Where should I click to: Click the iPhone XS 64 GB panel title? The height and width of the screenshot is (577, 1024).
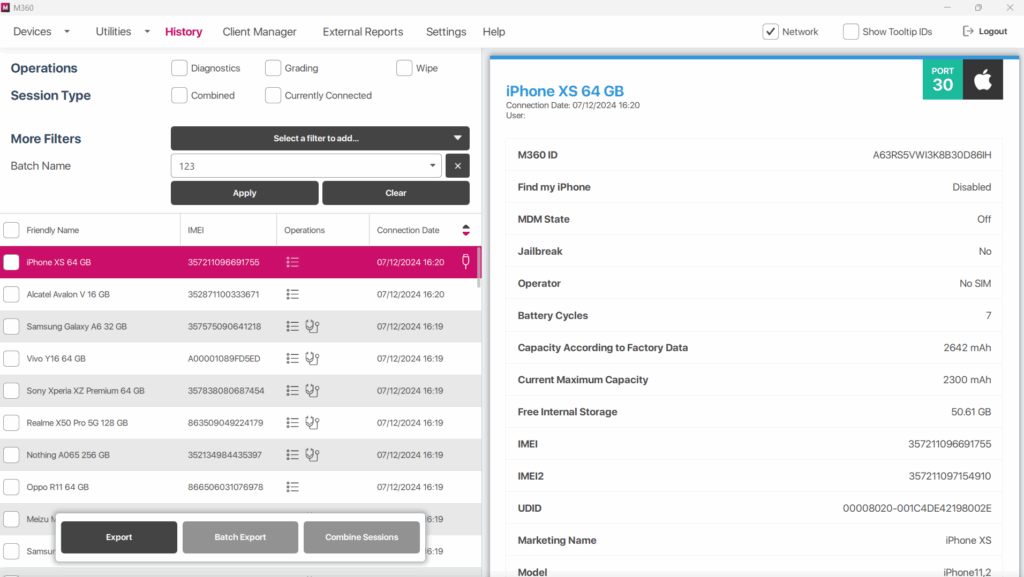tap(565, 91)
